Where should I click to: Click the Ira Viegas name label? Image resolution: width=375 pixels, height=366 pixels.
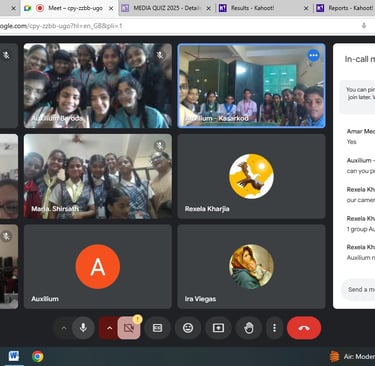(200, 299)
